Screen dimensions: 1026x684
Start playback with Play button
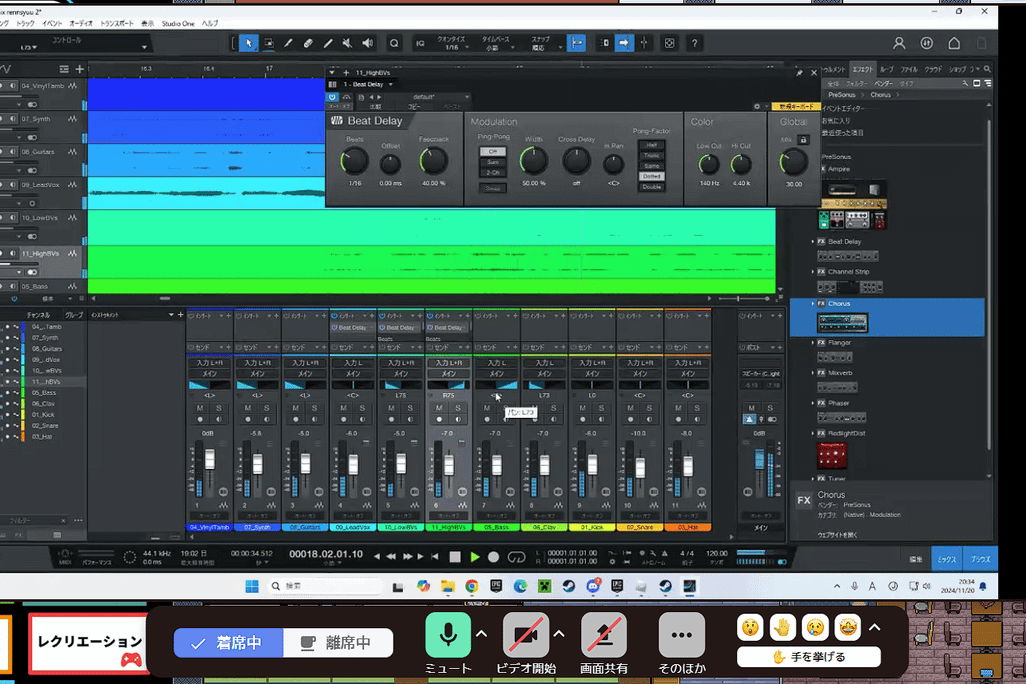(475, 557)
